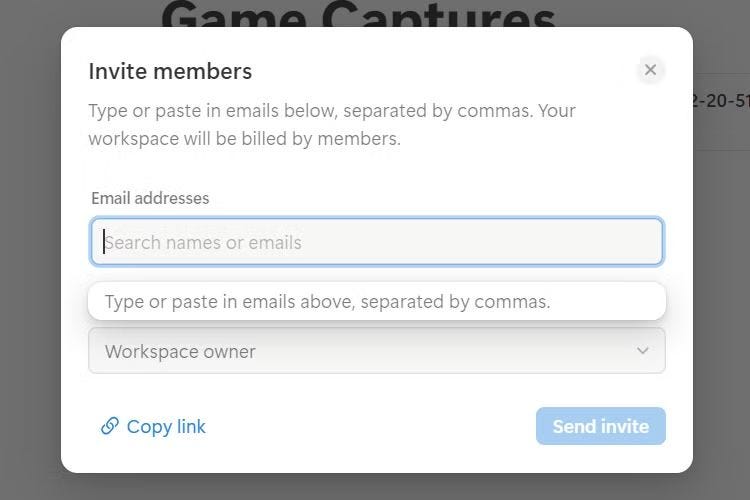Click the Invite members heading
The width and height of the screenshot is (750, 500).
click(170, 71)
